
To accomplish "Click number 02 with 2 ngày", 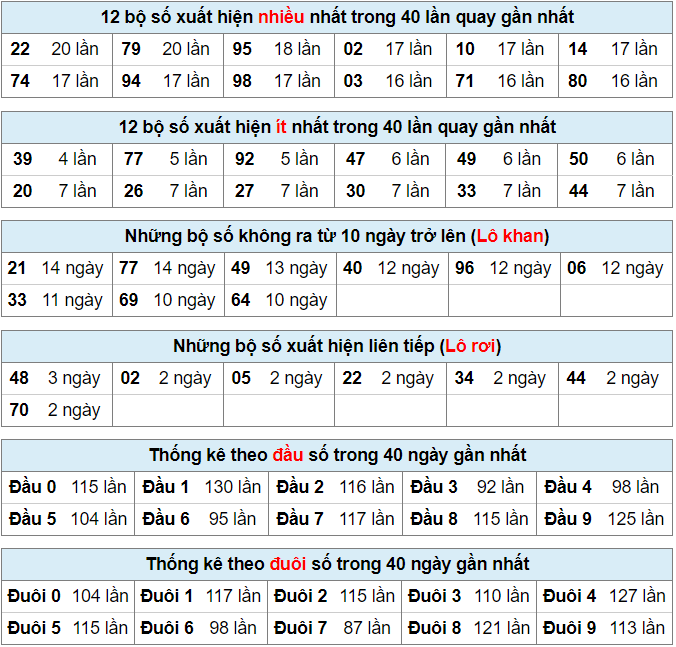I will coord(168,378).
